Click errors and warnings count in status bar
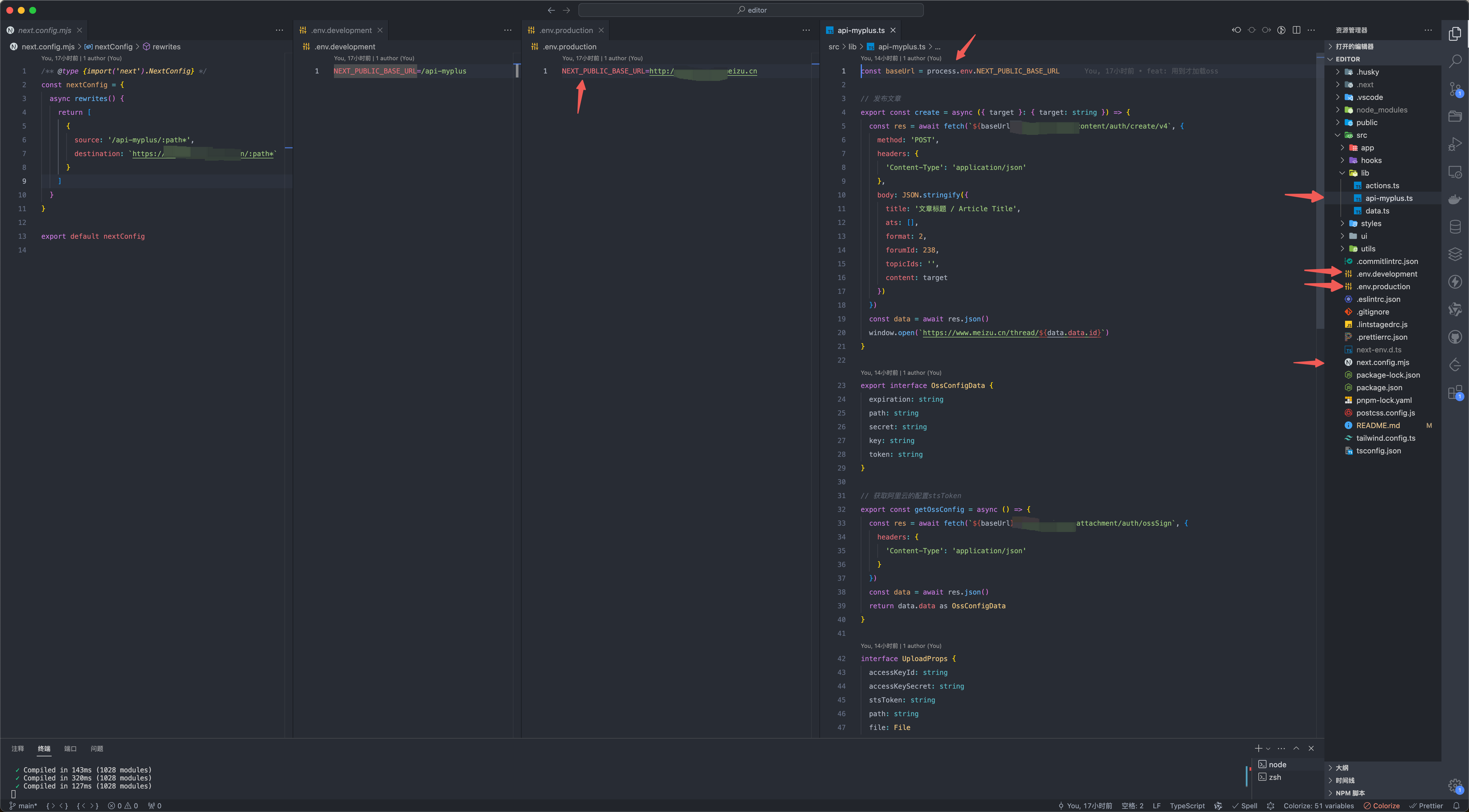1469x812 pixels. click(123, 806)
